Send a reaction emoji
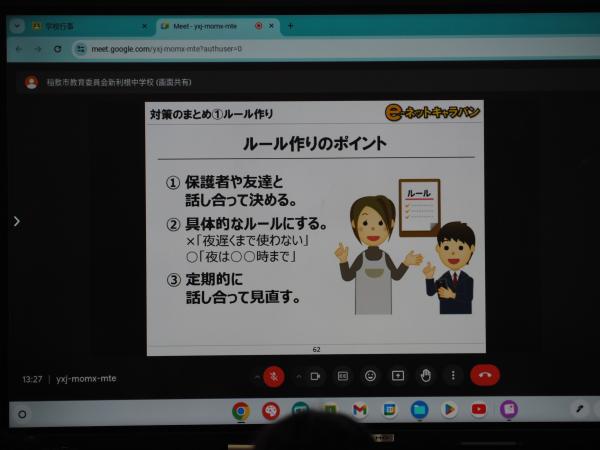Viewport: 600px width, 450px height. 370,376
